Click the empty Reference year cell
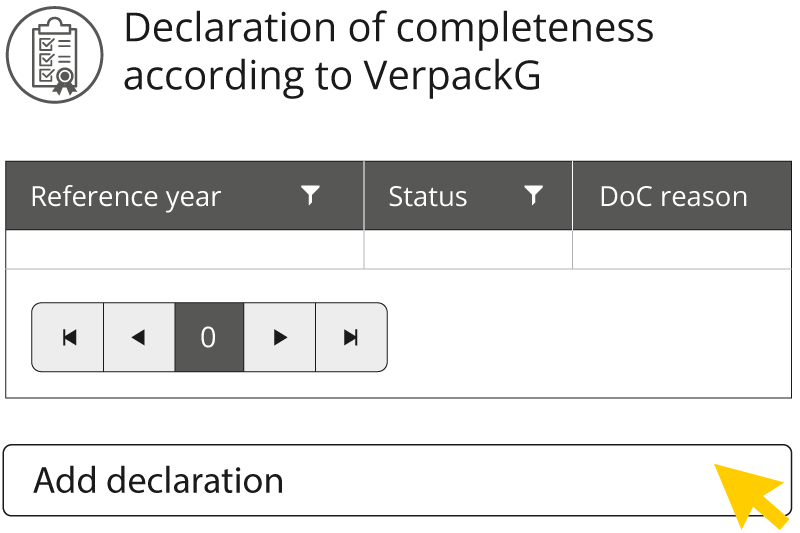The width and height of the screenshot is (800, 533). click(x=185, y=249)
